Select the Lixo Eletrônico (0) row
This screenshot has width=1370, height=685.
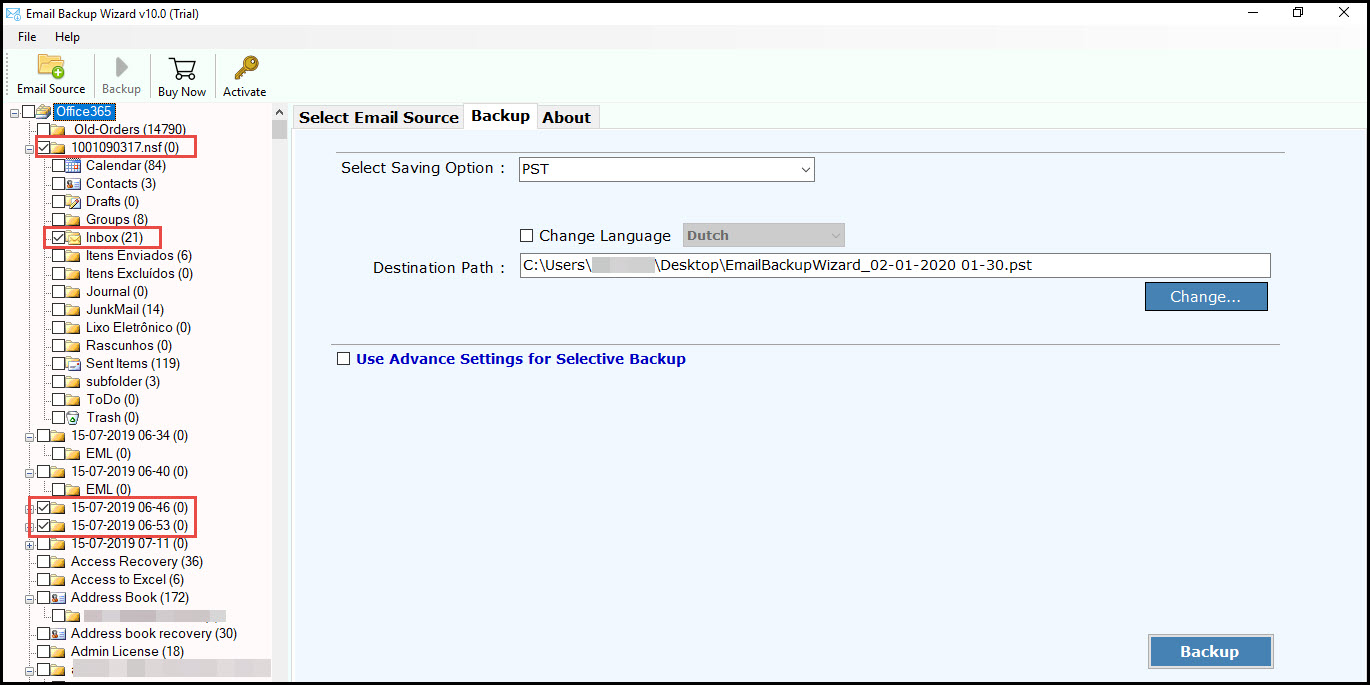coord(138,327)
